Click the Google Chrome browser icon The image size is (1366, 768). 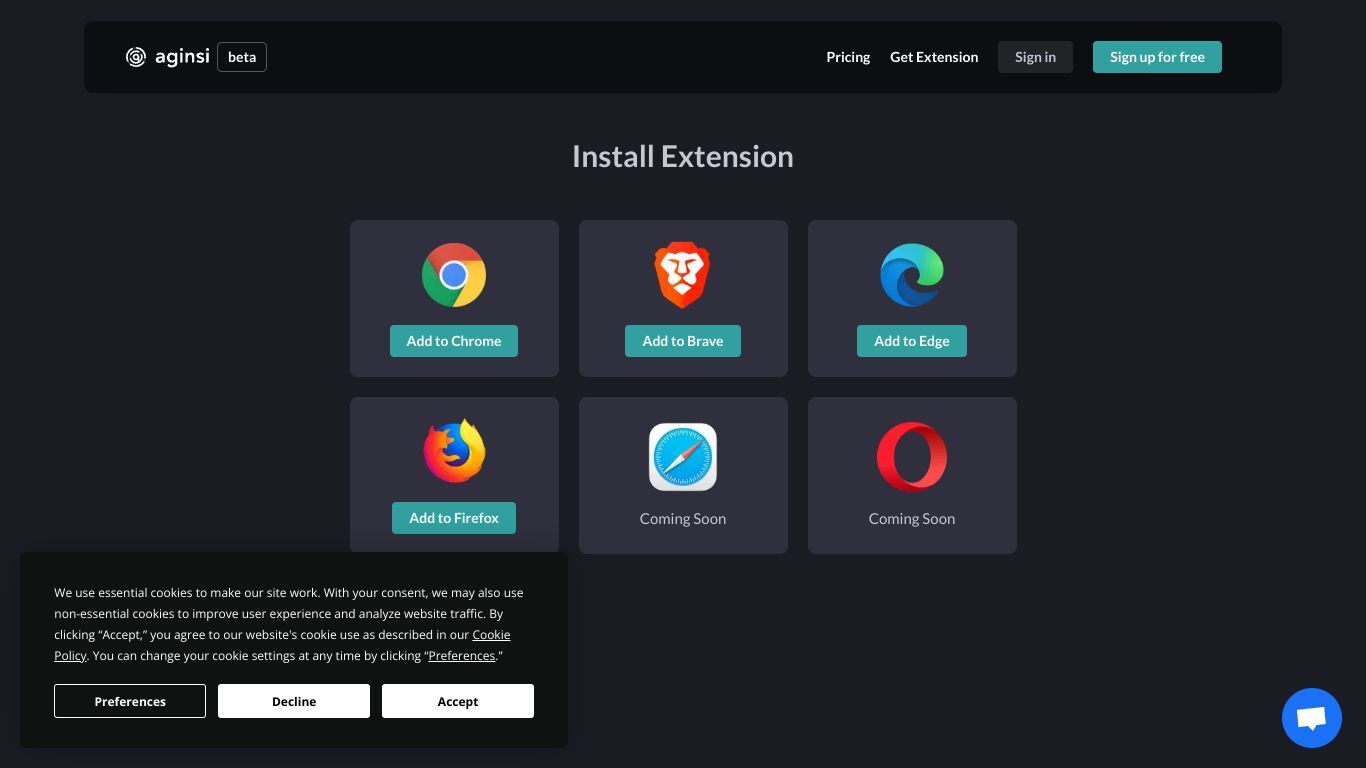(x=454, y=275)
